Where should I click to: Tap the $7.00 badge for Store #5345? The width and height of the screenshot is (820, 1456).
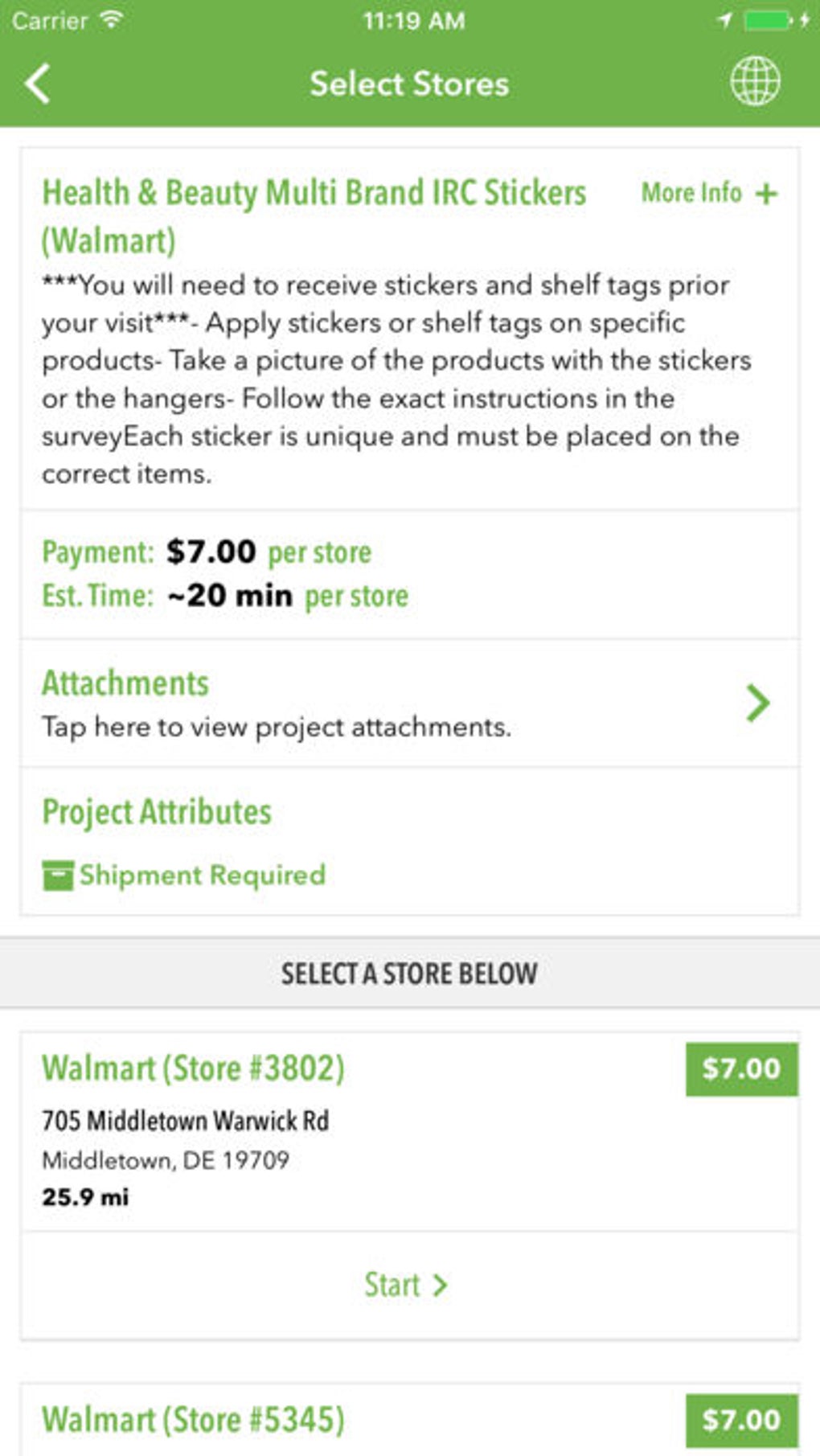741,1420
